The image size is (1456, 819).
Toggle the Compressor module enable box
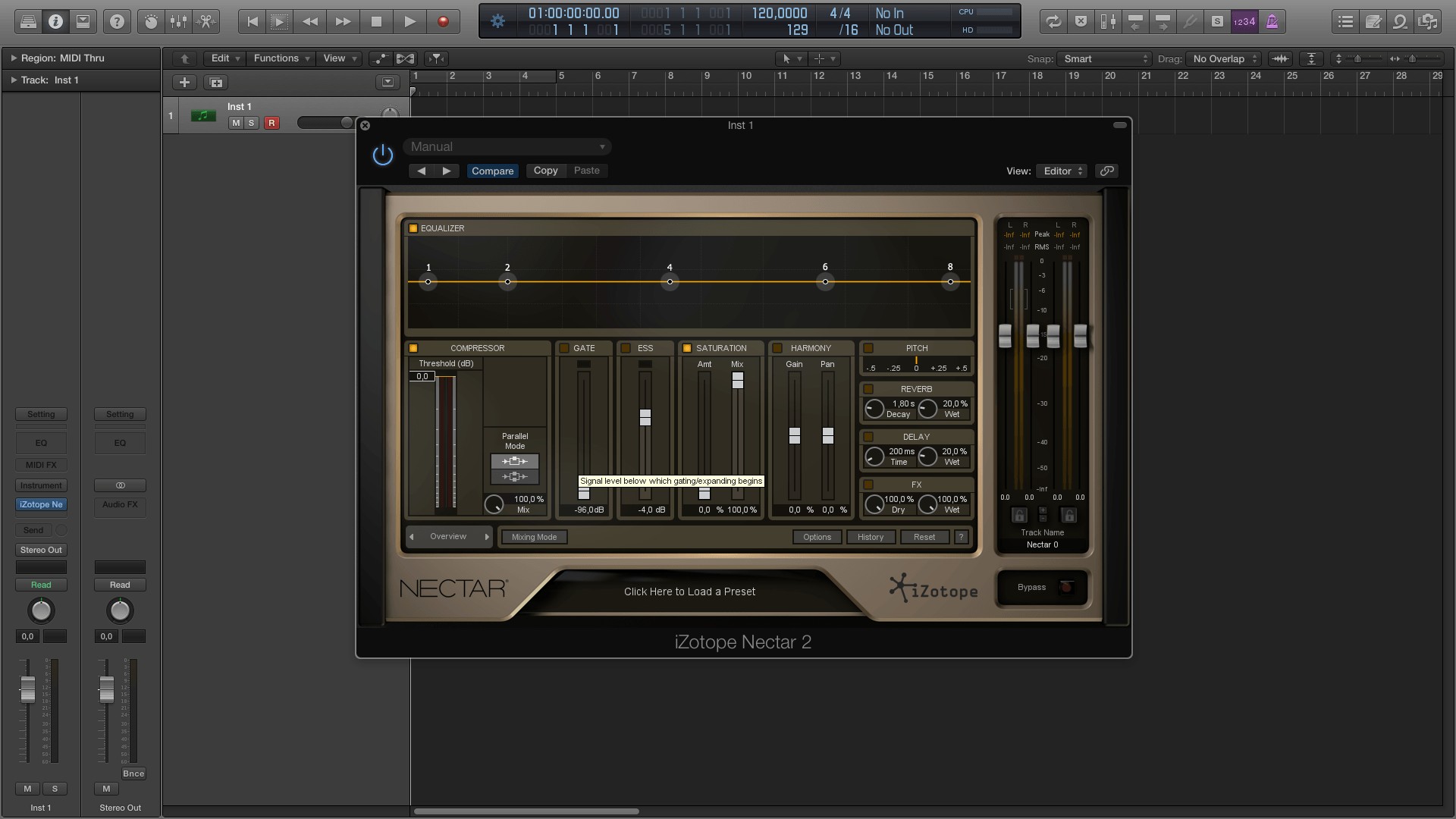pos(413,348)
